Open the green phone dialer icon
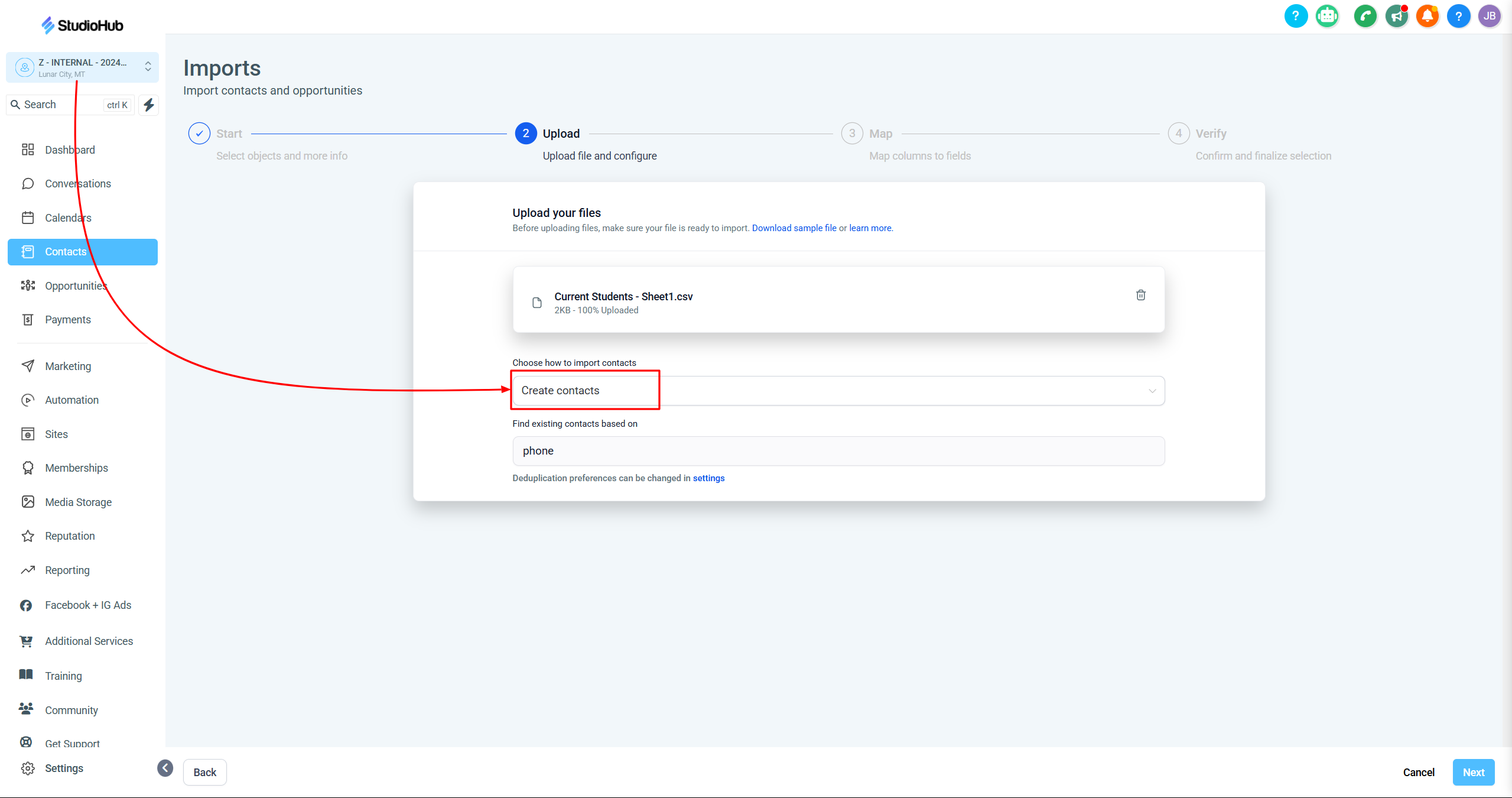 [x=1365, y=16]
